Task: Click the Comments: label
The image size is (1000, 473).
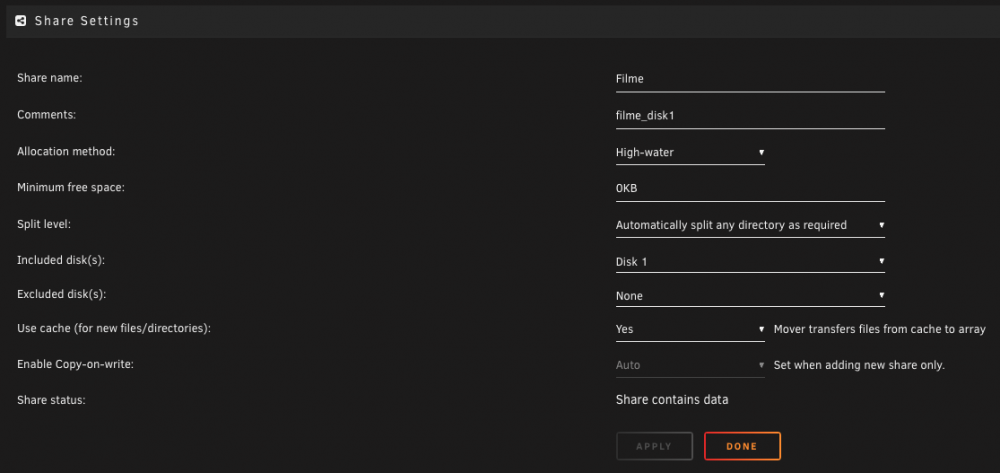Action: click(46, 115)
